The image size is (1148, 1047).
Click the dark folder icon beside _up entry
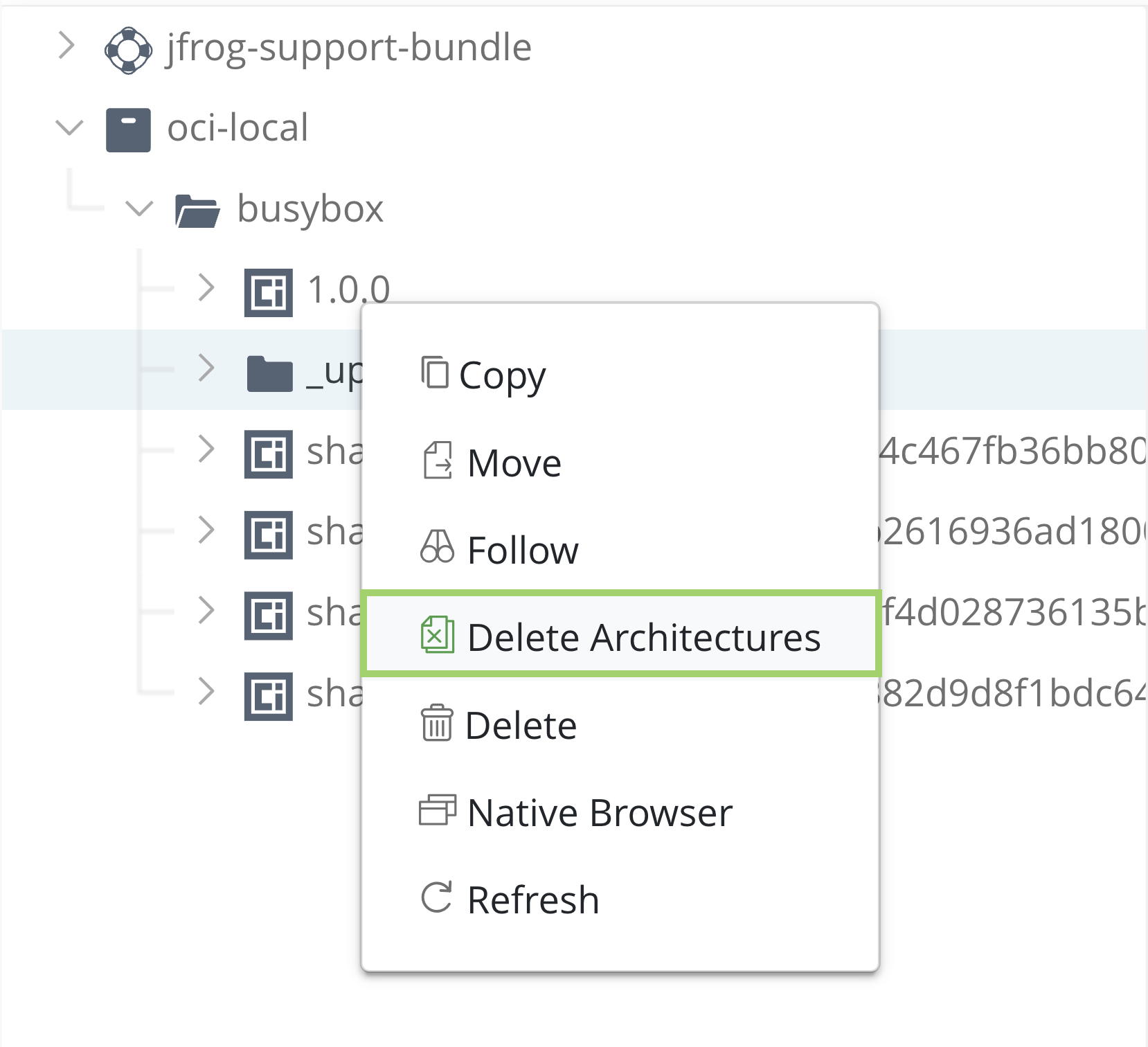[x=269, y=371]
